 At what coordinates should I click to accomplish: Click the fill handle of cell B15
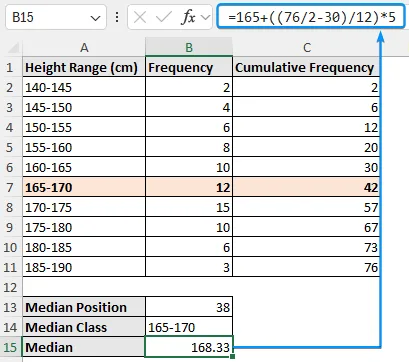(232, 356)
